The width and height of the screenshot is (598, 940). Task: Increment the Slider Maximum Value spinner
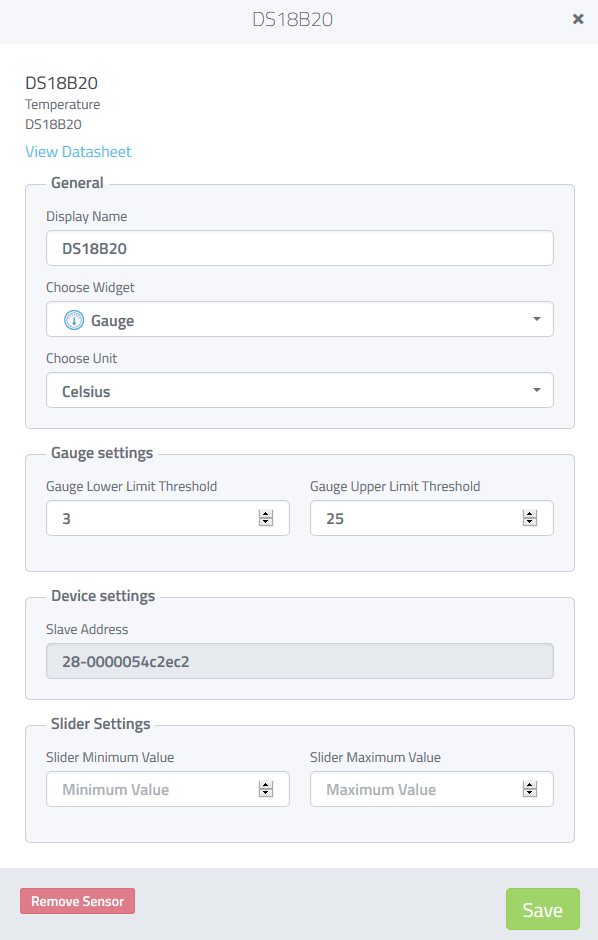tap(530, 785)
